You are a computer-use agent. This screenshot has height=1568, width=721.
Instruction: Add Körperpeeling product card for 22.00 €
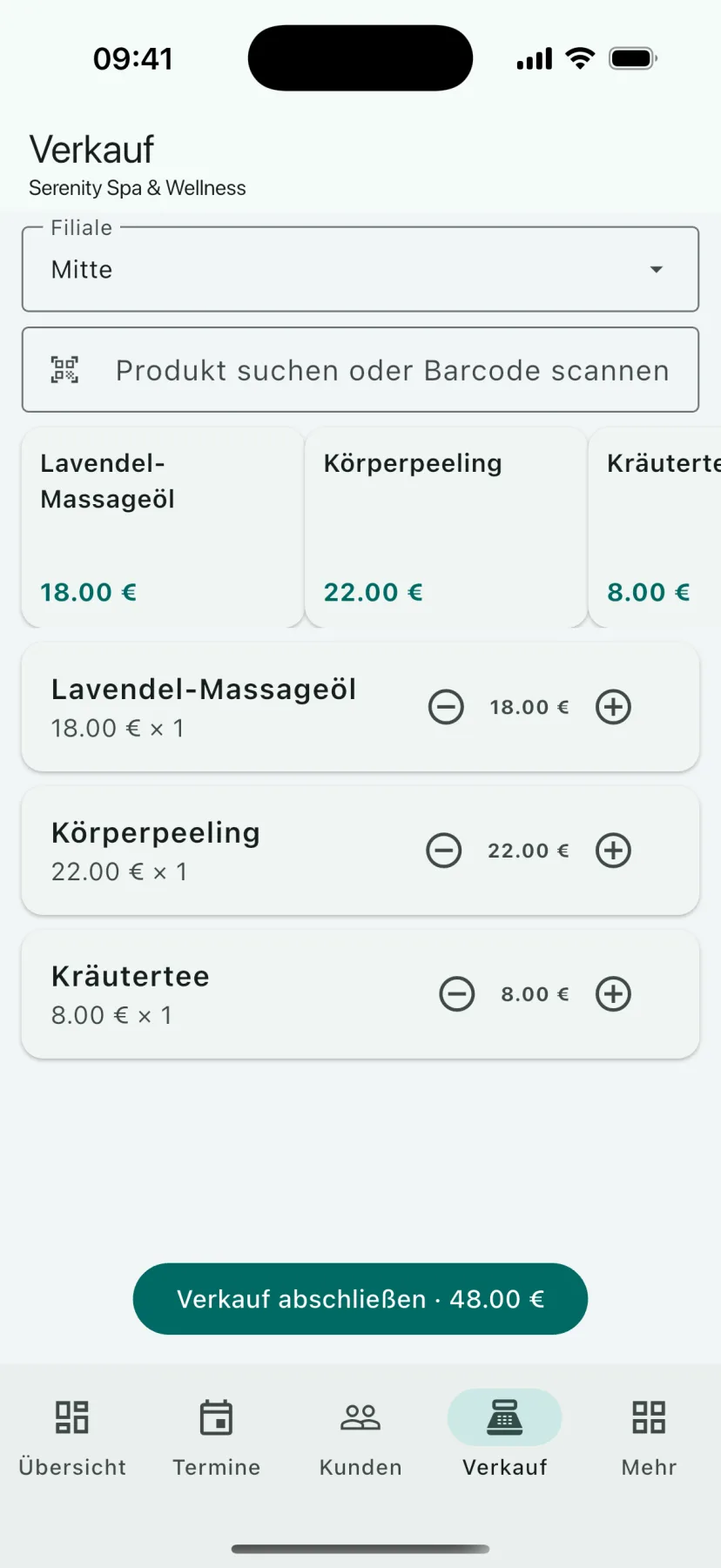click(446, 528)
